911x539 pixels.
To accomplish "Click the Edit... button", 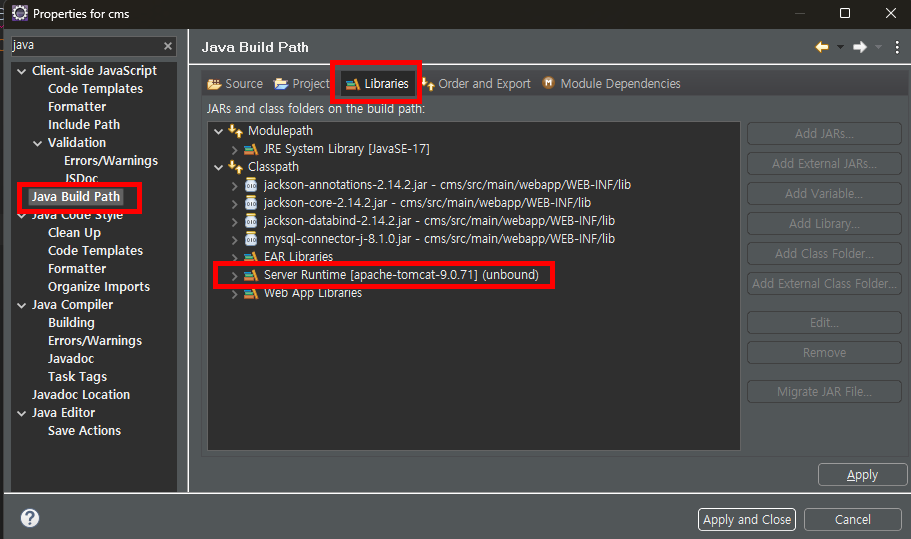I will pos(824,322).
